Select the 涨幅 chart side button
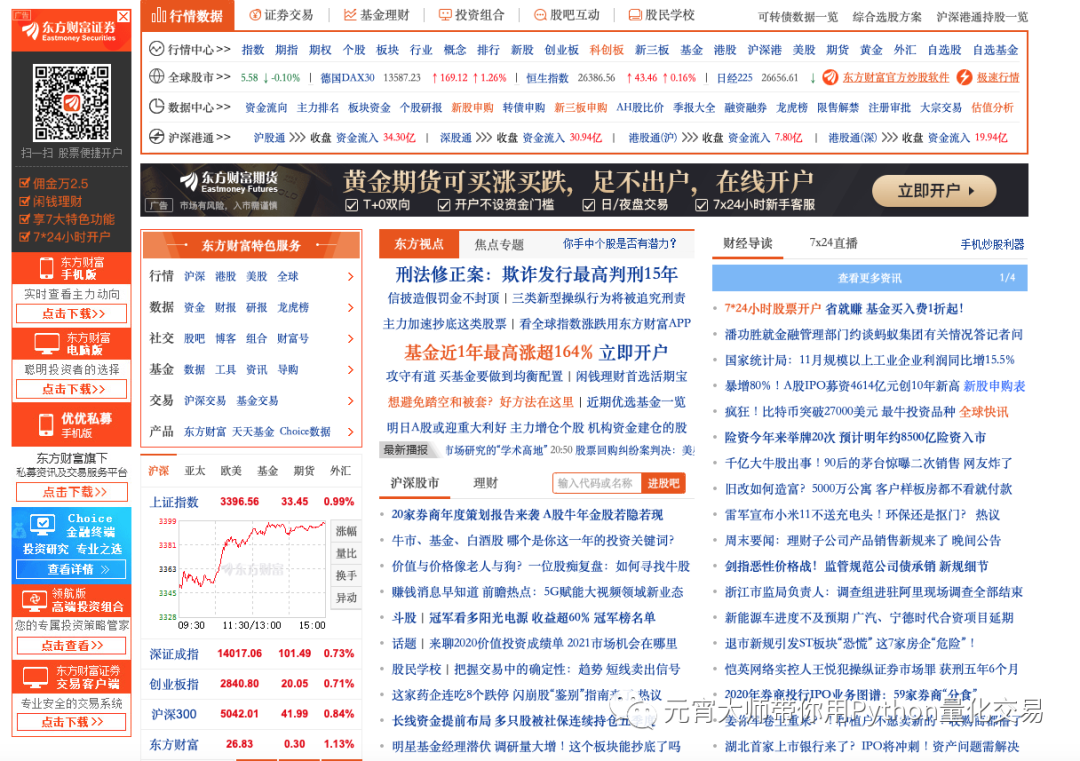Viewport: 1080px width, 761px height. click(x=346, y=531)
